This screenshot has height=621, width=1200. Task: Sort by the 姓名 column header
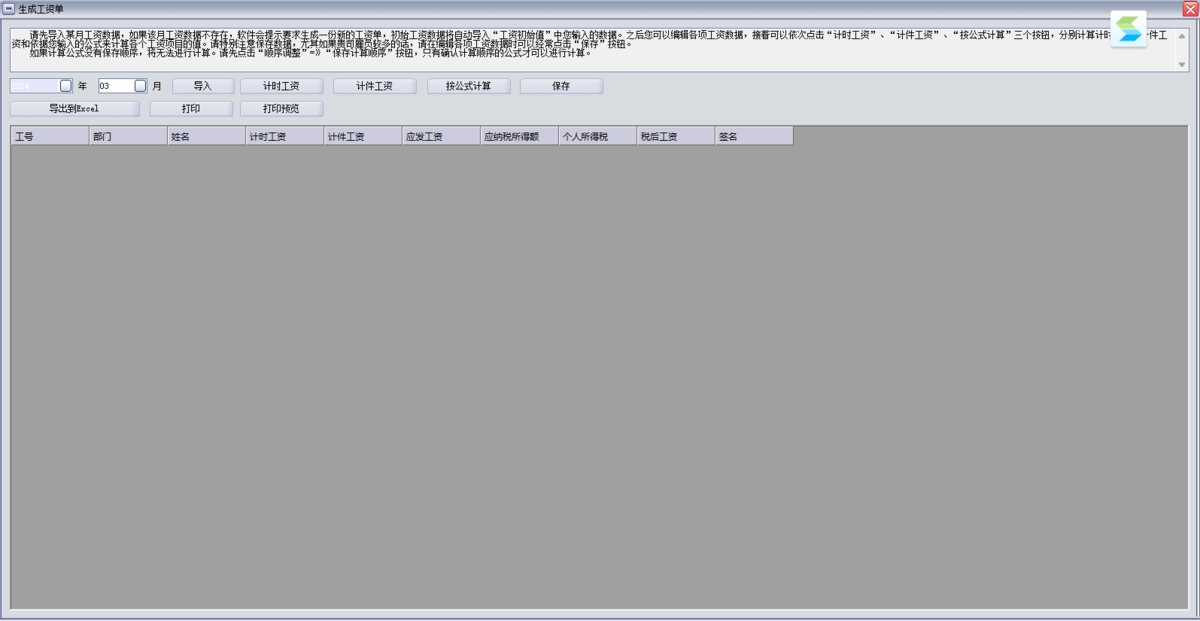pyautogui.click(x=206, y=136)
